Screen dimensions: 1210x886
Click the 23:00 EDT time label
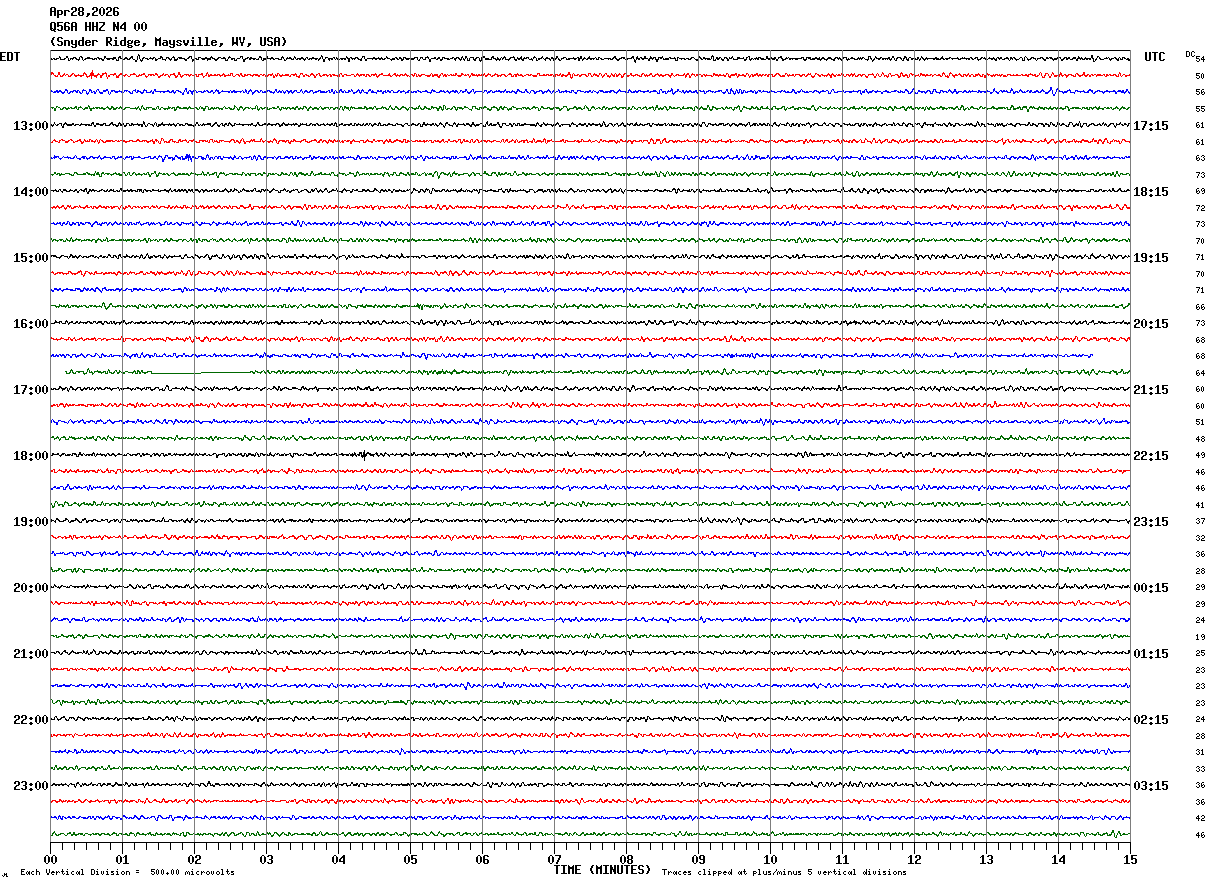click(x=30, y=786)
